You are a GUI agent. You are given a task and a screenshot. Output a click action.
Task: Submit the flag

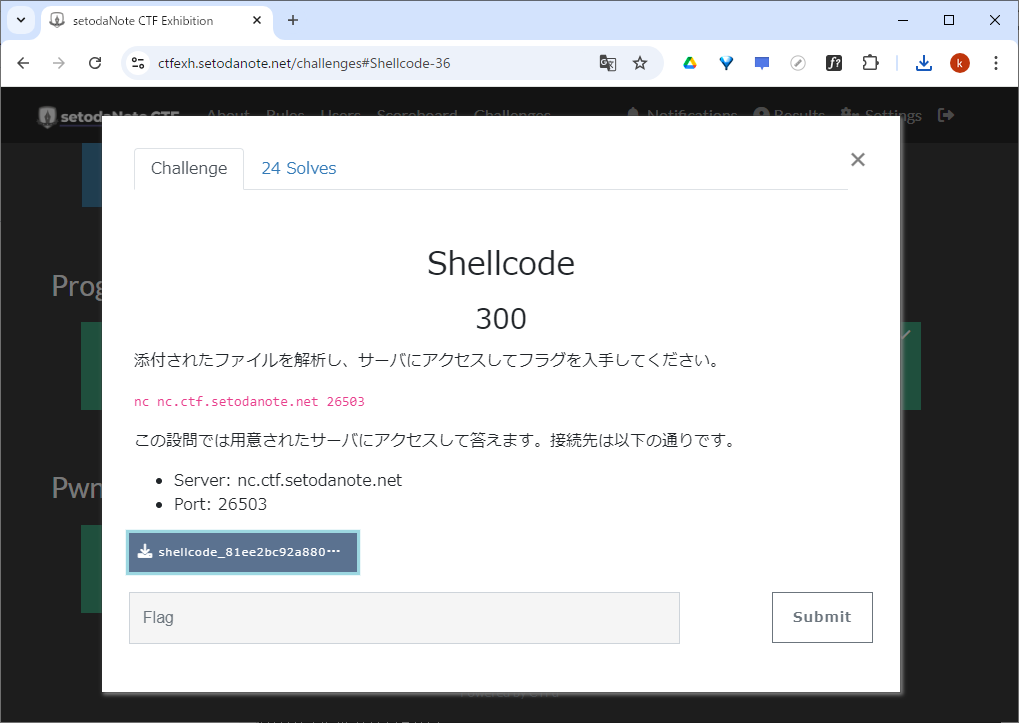[x=822, y=617]
